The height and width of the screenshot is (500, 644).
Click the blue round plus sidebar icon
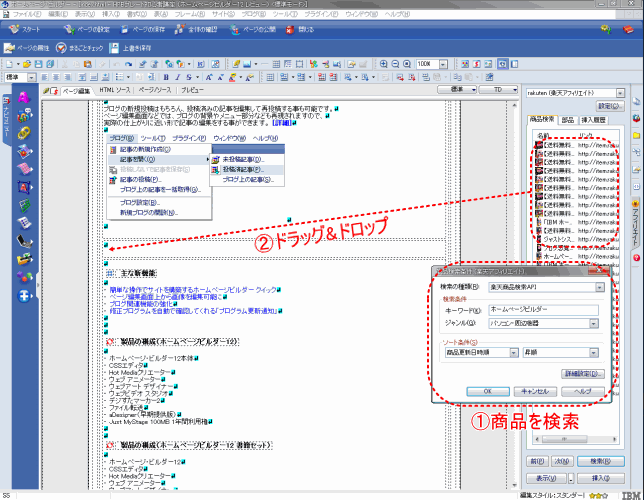[24, 296]
